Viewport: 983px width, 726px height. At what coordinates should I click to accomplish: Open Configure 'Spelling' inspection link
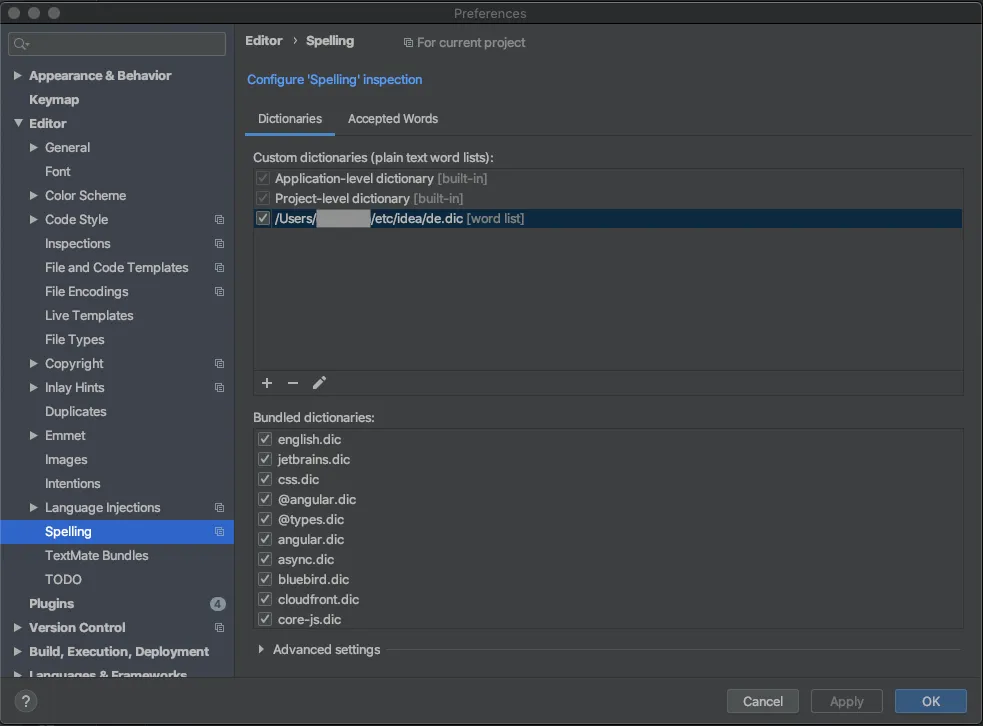coord(334,80)
